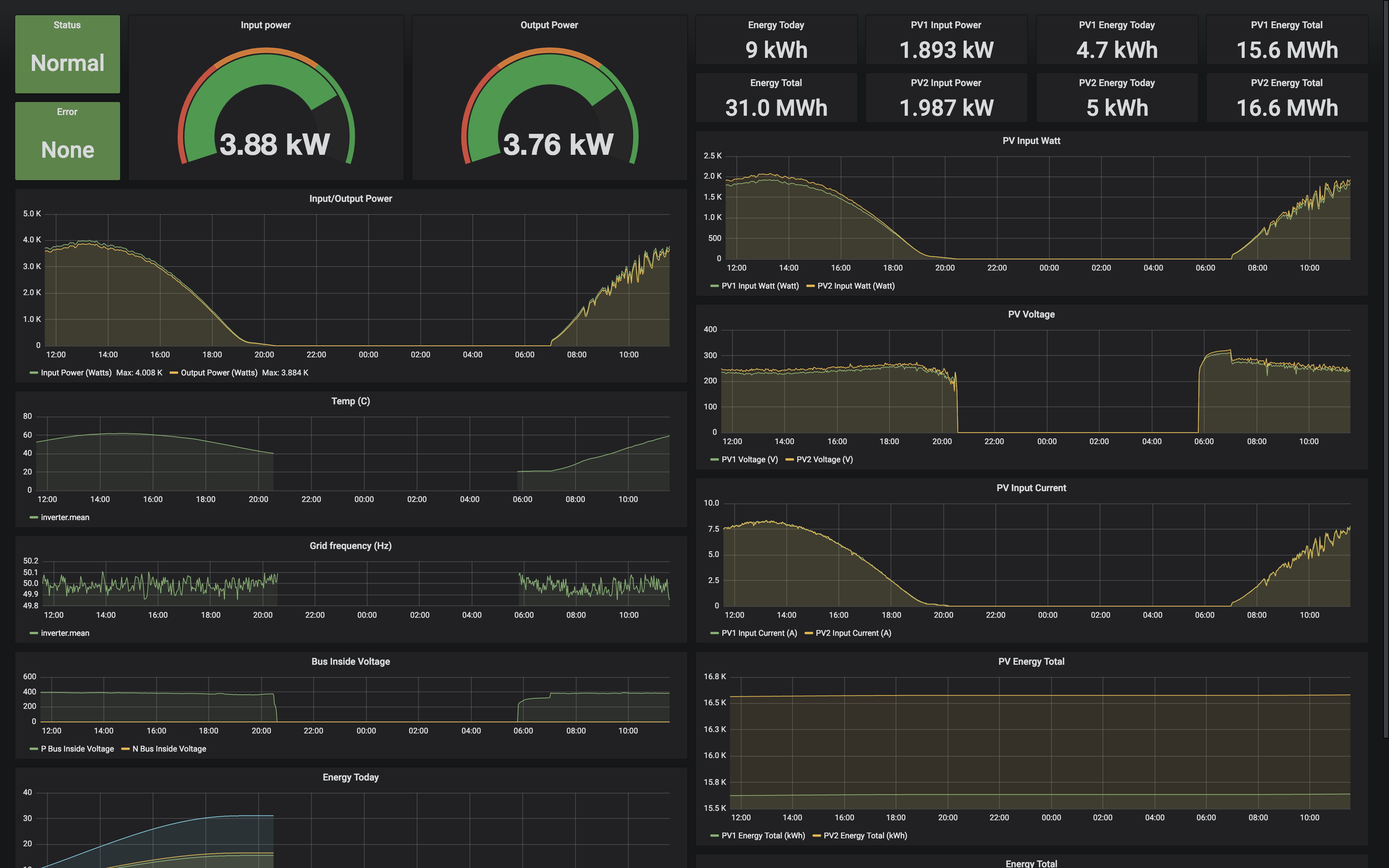Click the None error value

[x=67, y=150]
